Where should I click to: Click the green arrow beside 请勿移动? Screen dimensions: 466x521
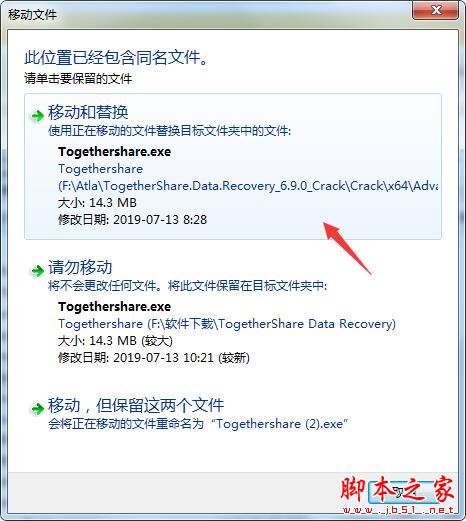point(37,270)
